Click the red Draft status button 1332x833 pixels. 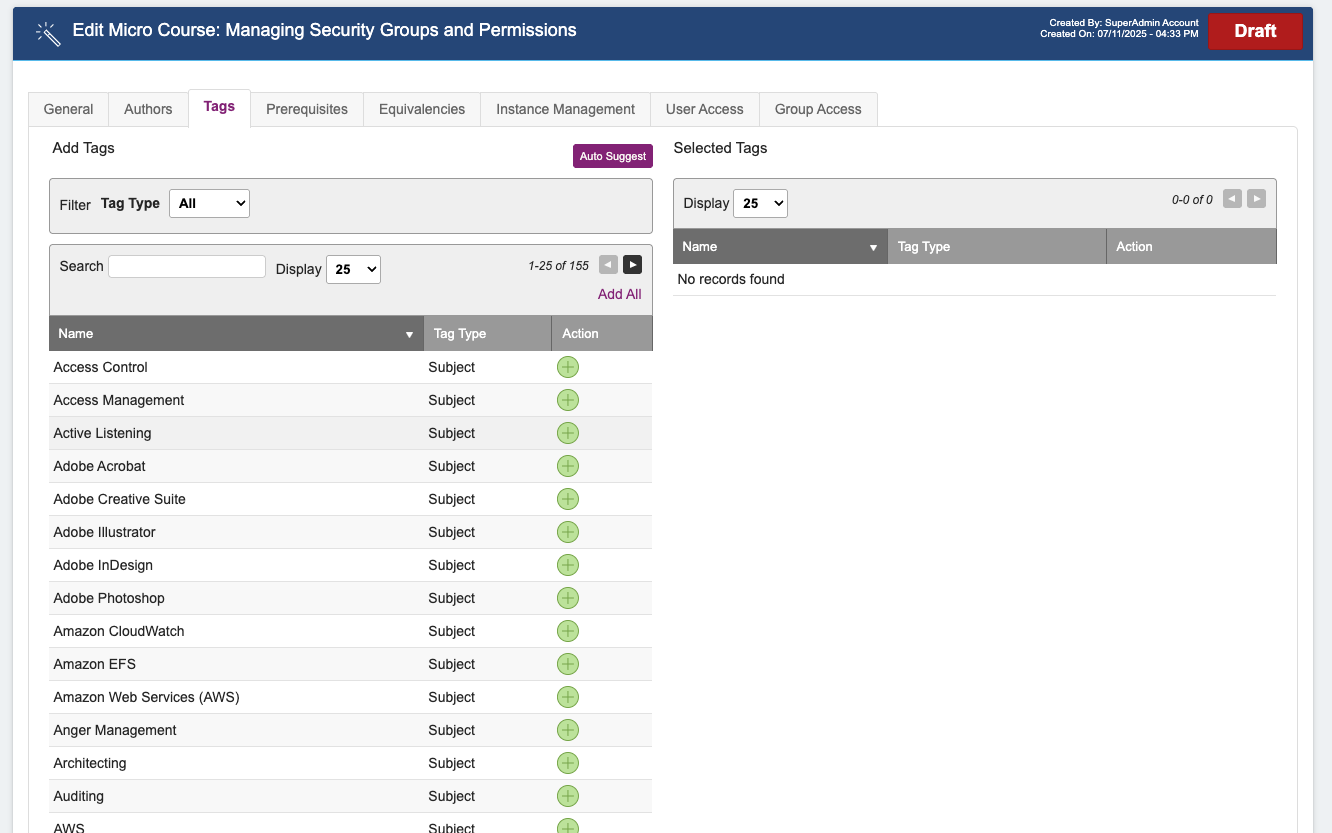point(1255,31)
